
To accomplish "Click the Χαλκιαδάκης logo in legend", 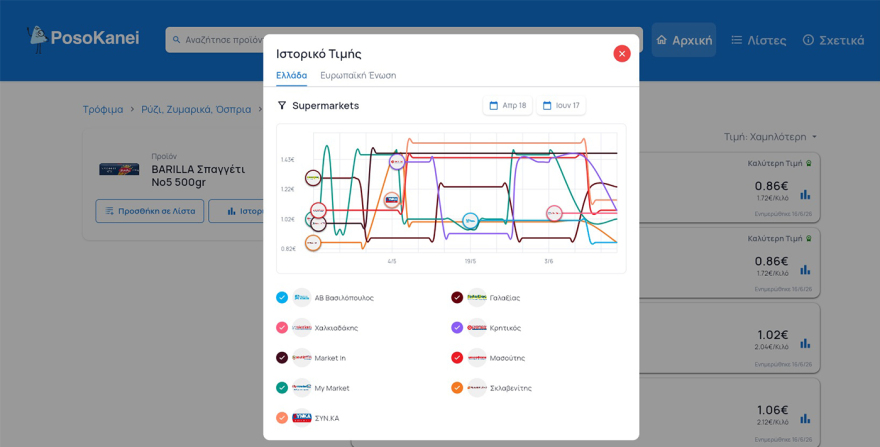I will [x=302, y=328].
